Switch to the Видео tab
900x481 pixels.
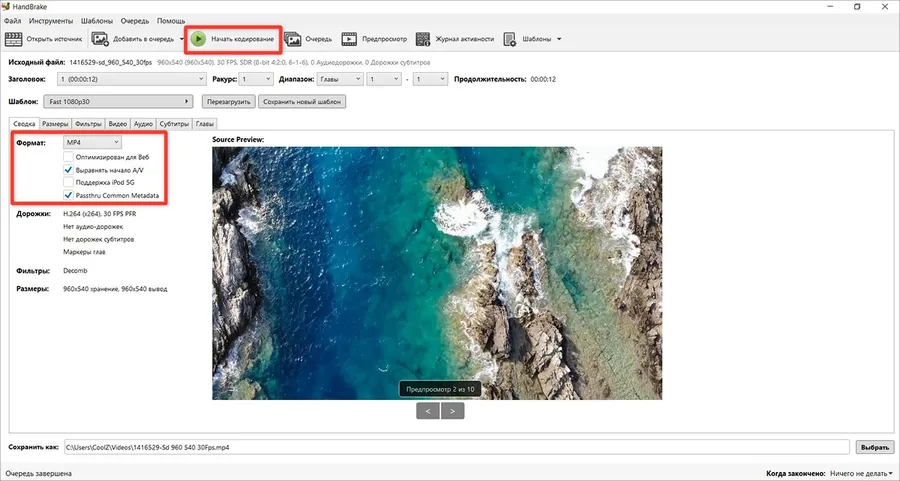[118, 123]
